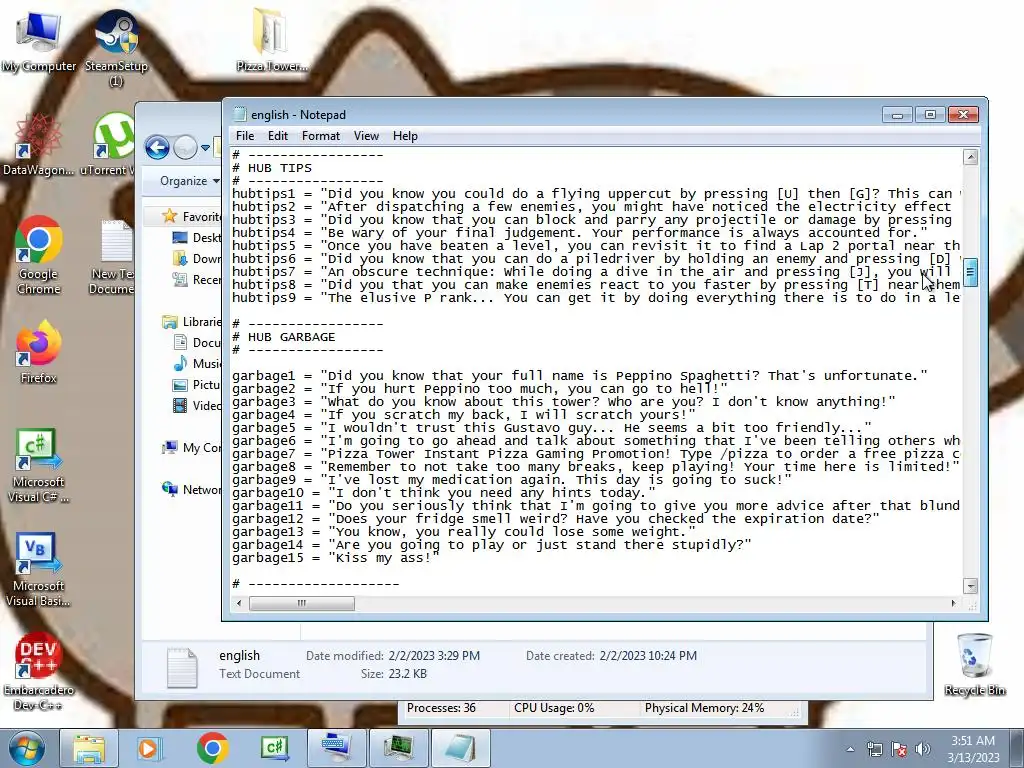The height and width of the screenshot is (768, 1024).
Task: Select Google Chrome desktop shortcut
Action: (x=39, y=256)
